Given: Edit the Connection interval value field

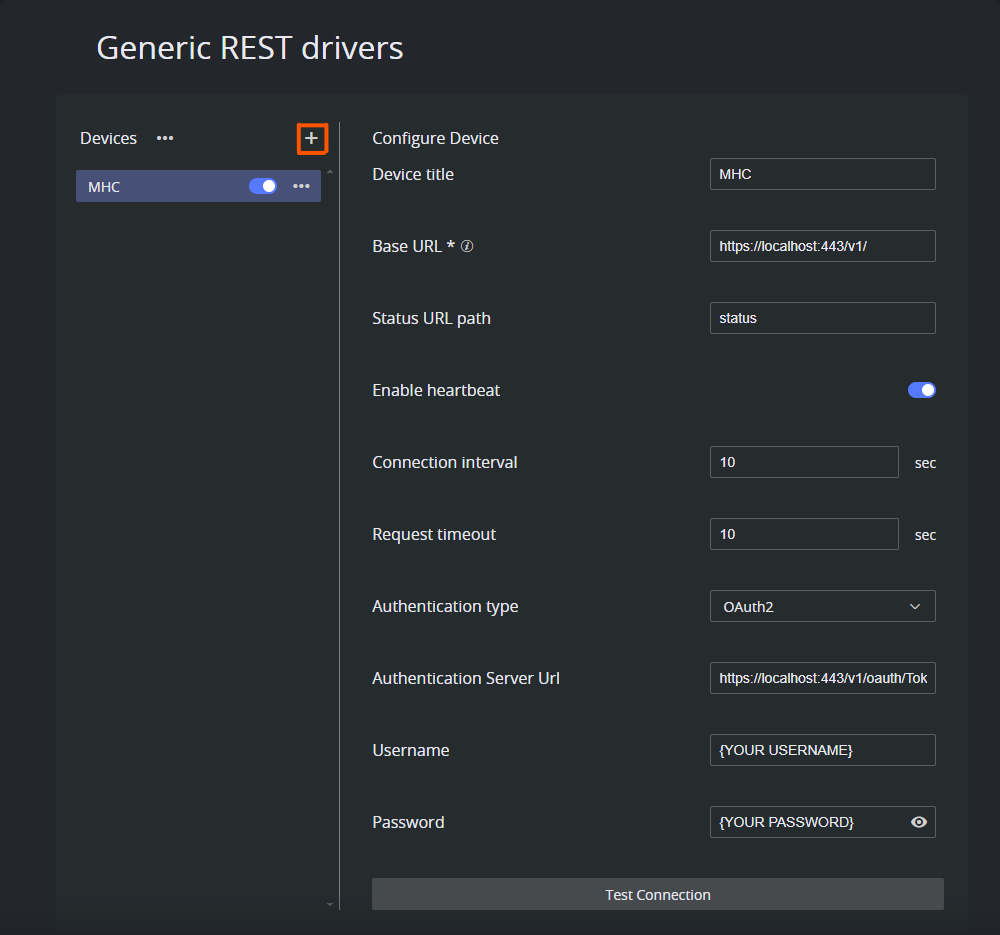Looking at the screenshot, I should coord(804,462).
